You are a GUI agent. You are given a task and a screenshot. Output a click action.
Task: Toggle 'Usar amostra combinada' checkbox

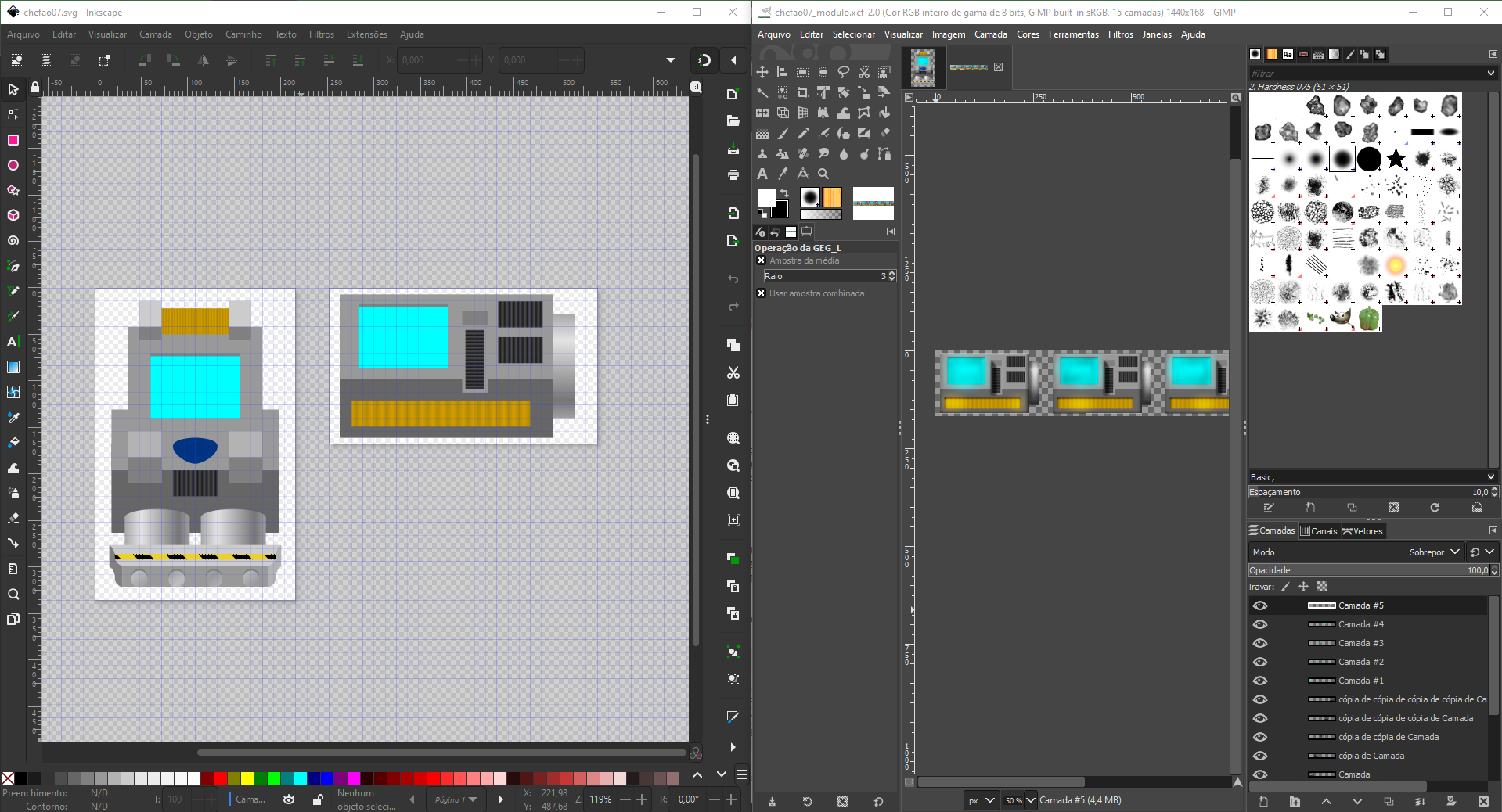pyautogui.click(x=762, y=293)
